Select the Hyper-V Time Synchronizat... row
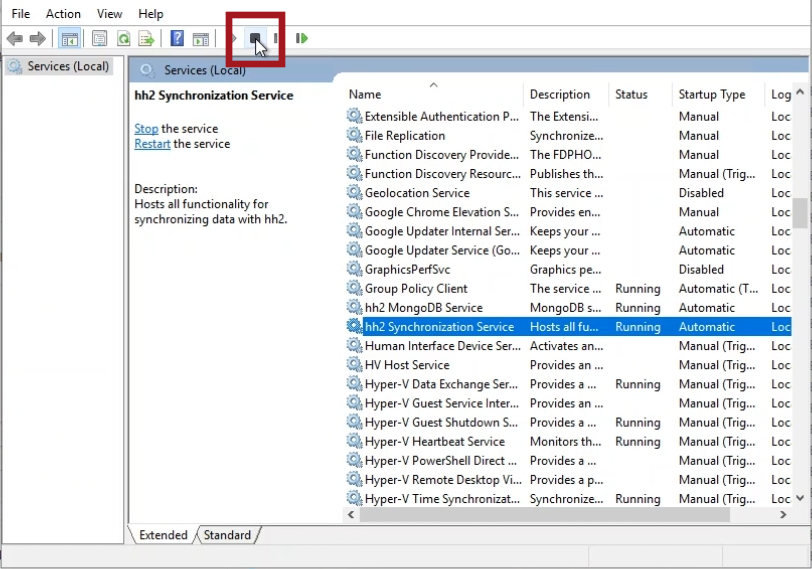Viewport: 812px width, 569px height. tap(568, 499)
